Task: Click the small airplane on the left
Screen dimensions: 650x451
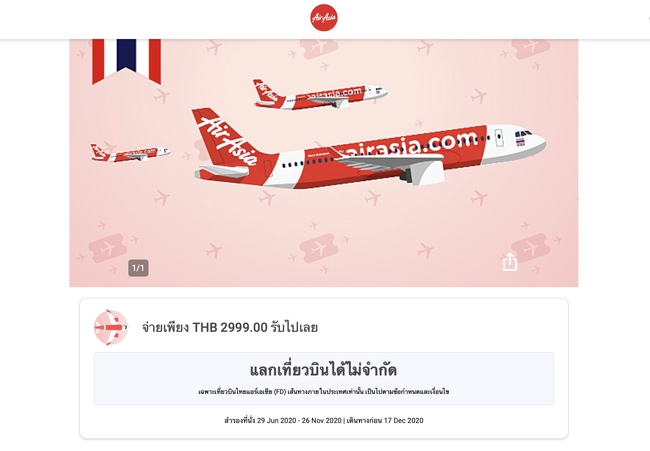Action: (x=130, y=153)
